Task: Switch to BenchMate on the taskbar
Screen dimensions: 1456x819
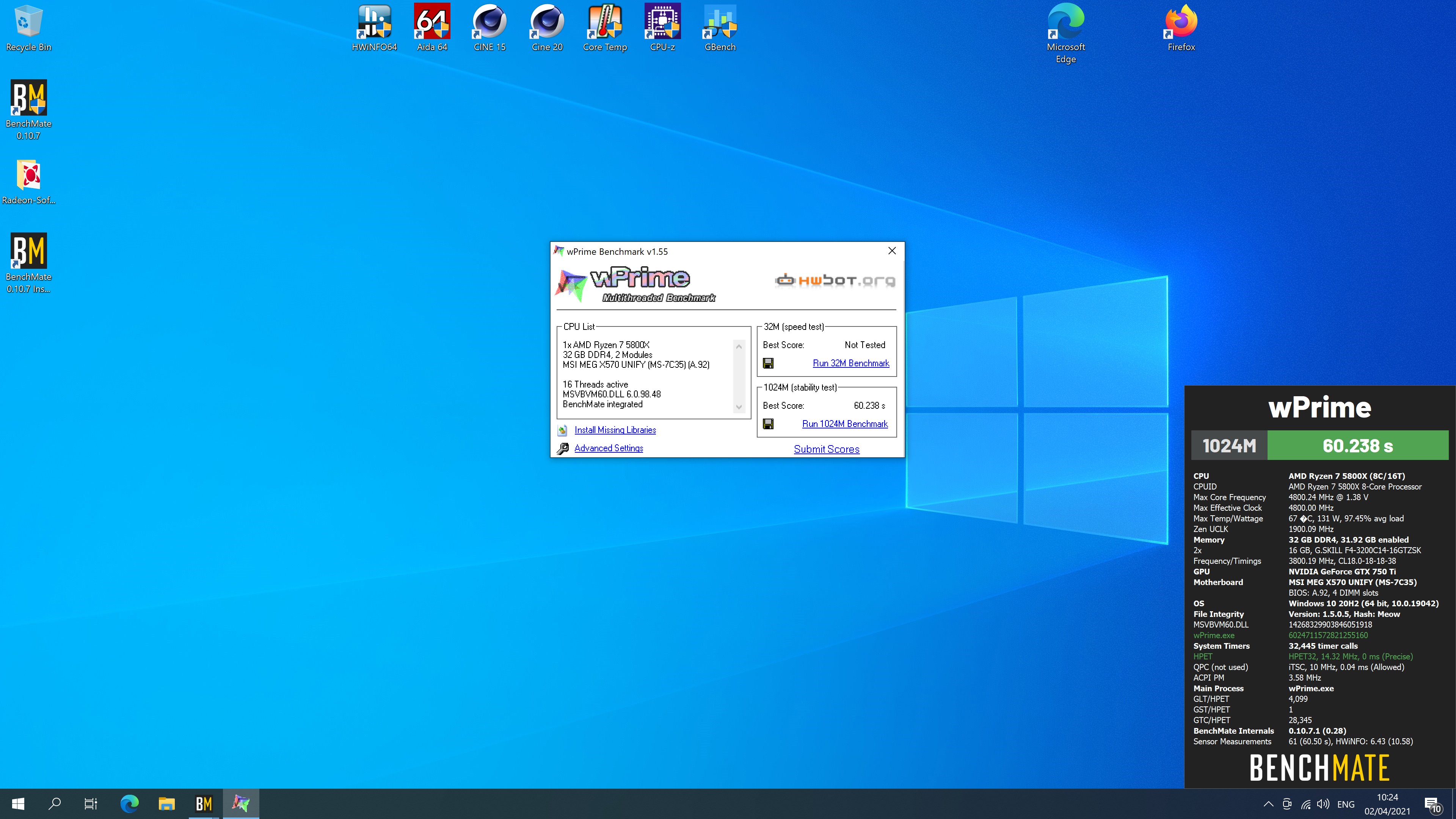Action: pyautogui.click(x=204, y=804)
